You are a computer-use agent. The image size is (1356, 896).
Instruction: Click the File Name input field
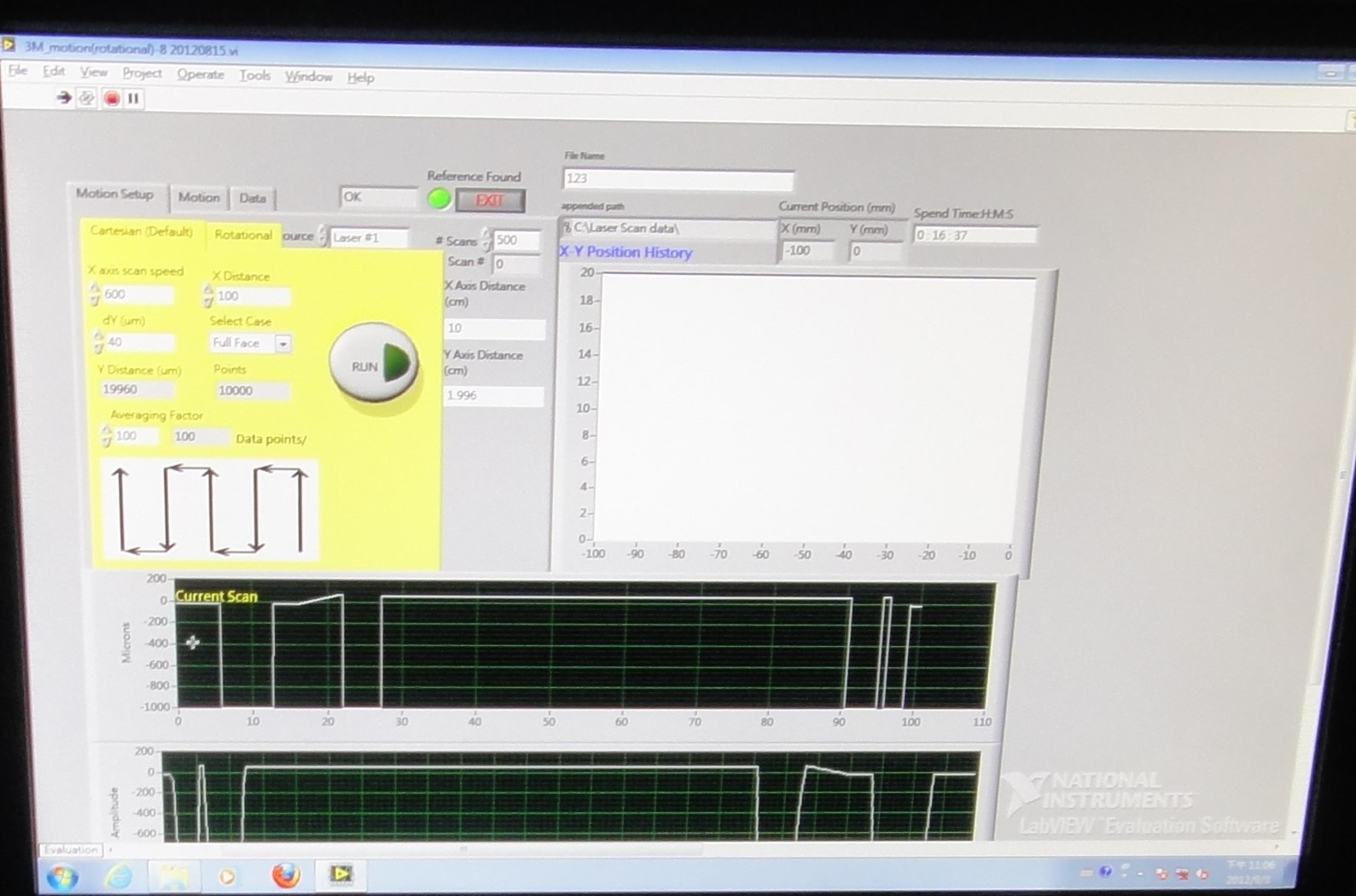[678, 178]
